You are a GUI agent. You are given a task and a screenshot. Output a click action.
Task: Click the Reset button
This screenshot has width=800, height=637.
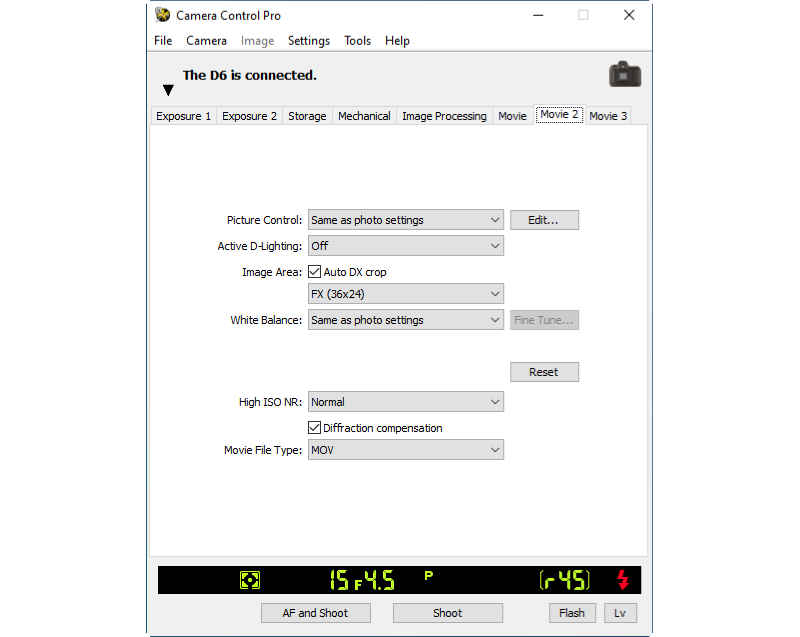click(x=544, y=372)
